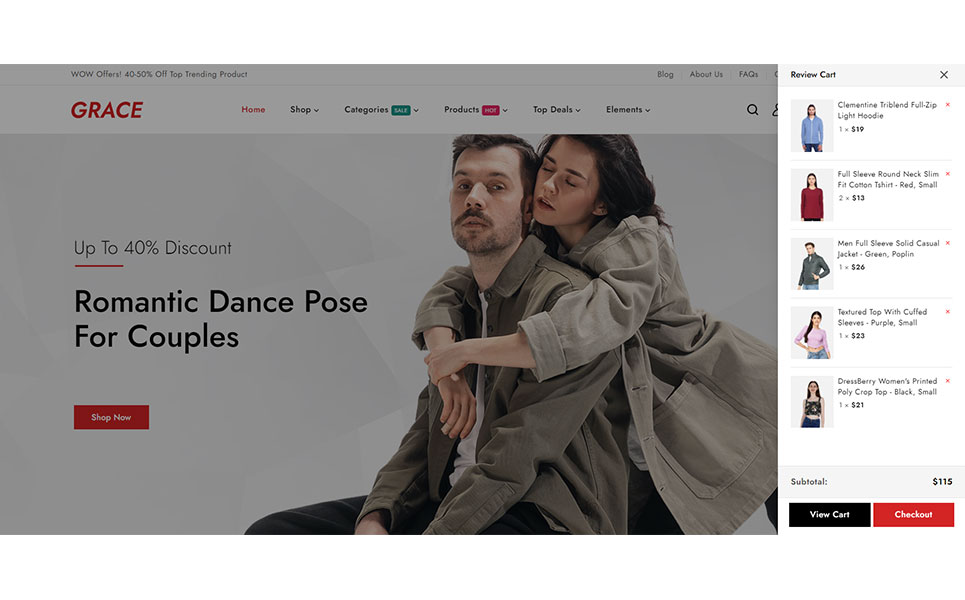Remove Textured Top With Cuffed Sleeves
Viewport: 965px width, 600px height.
947,312
